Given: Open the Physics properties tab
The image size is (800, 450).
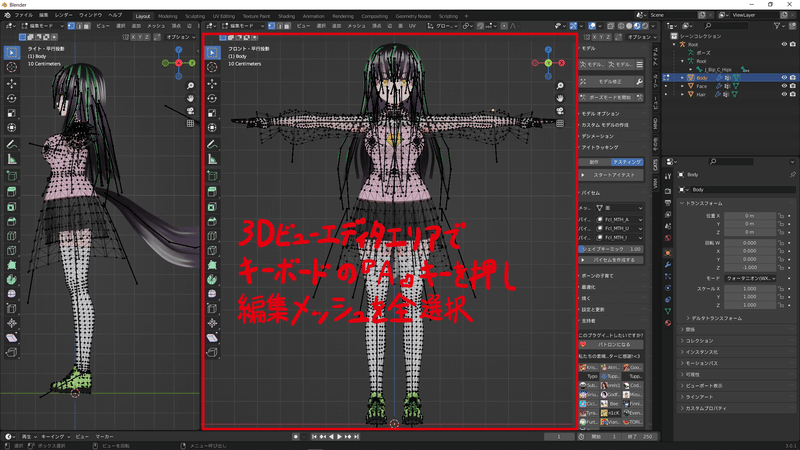Looking at the screenshot, I should tap(668, 288).
